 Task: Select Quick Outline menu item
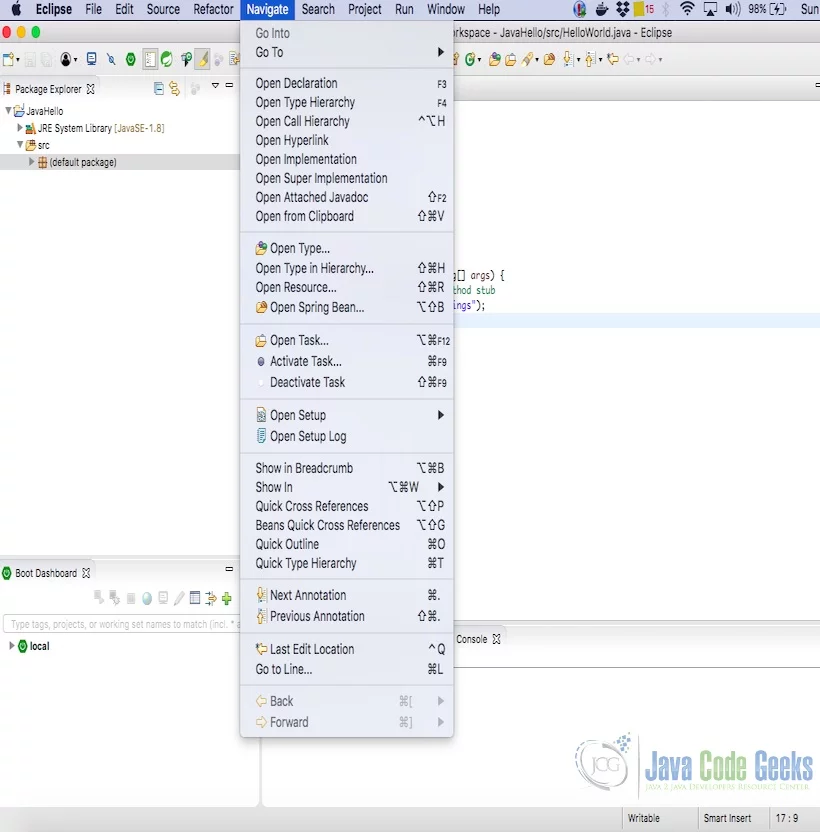point(347,544)
